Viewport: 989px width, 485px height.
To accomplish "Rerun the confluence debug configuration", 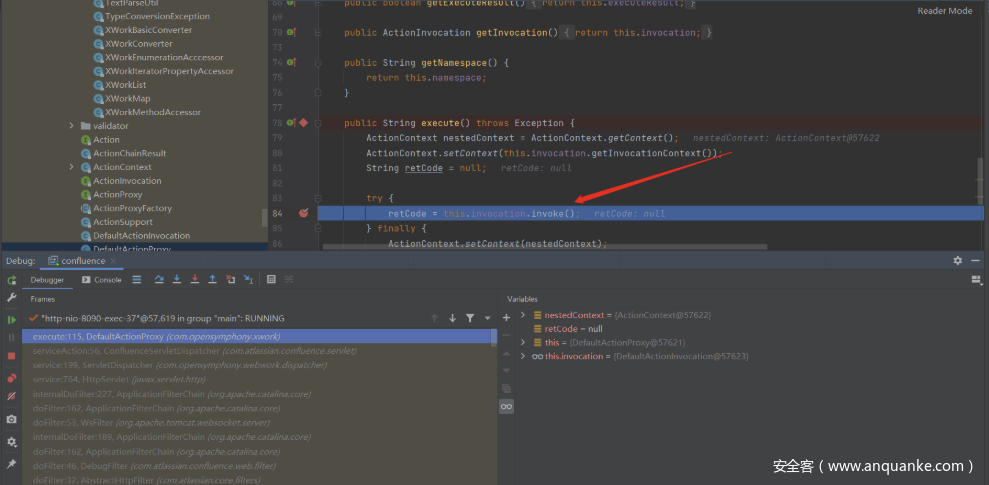I will coord(11,280).
